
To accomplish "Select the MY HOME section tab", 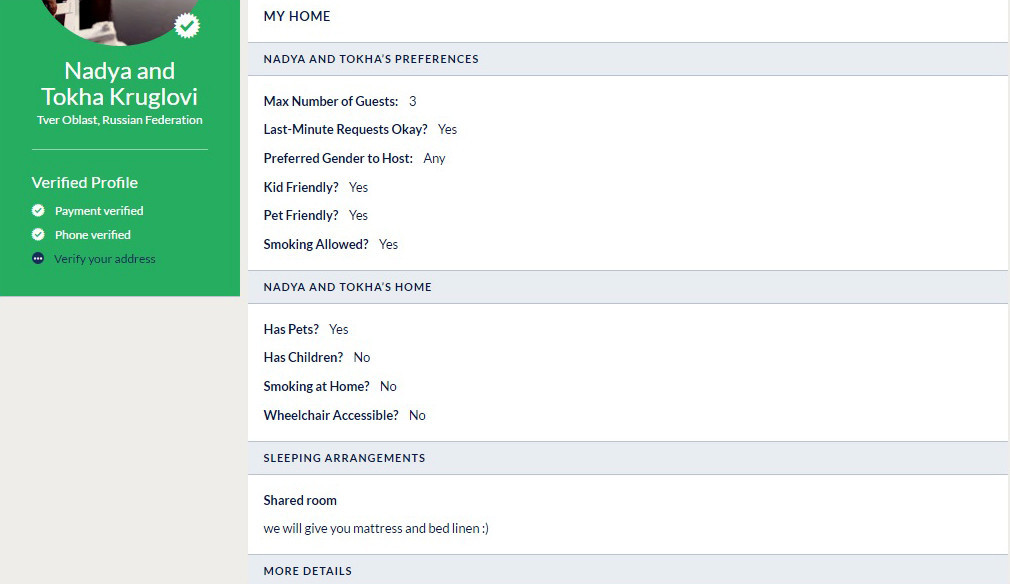I will click(297, 16).
